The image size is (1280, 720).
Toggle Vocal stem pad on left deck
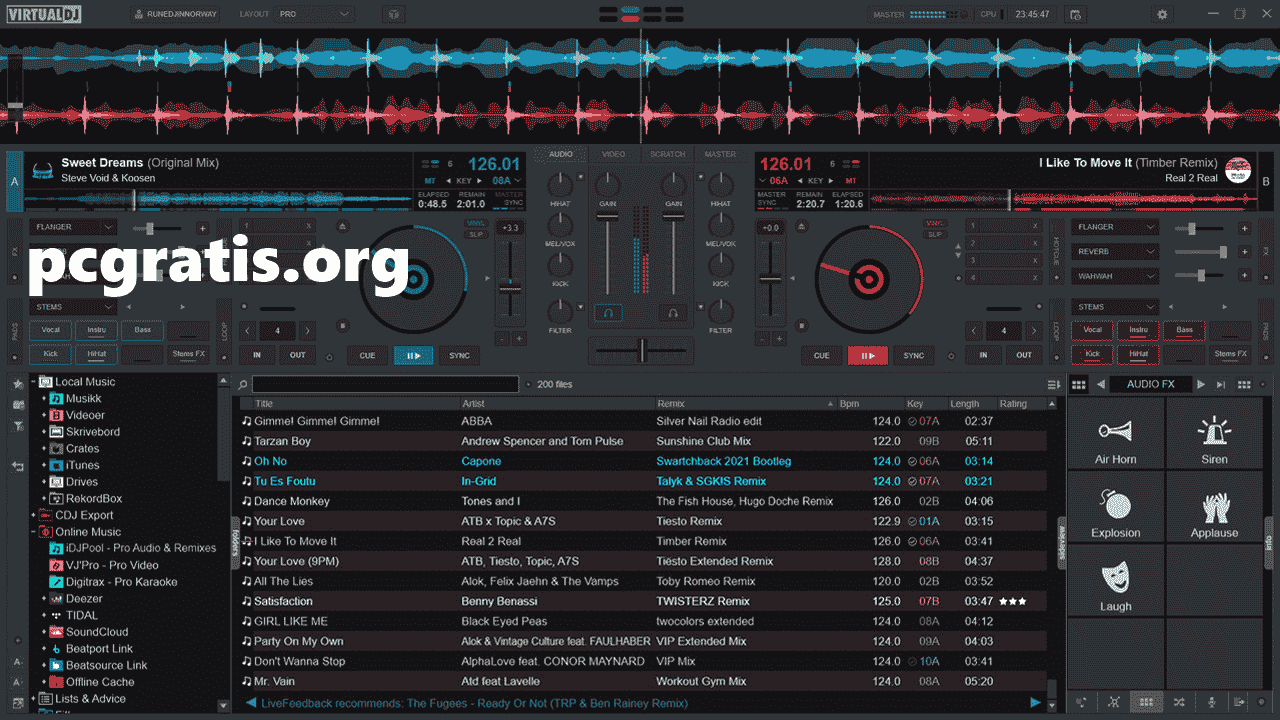(x=50, y=330)
